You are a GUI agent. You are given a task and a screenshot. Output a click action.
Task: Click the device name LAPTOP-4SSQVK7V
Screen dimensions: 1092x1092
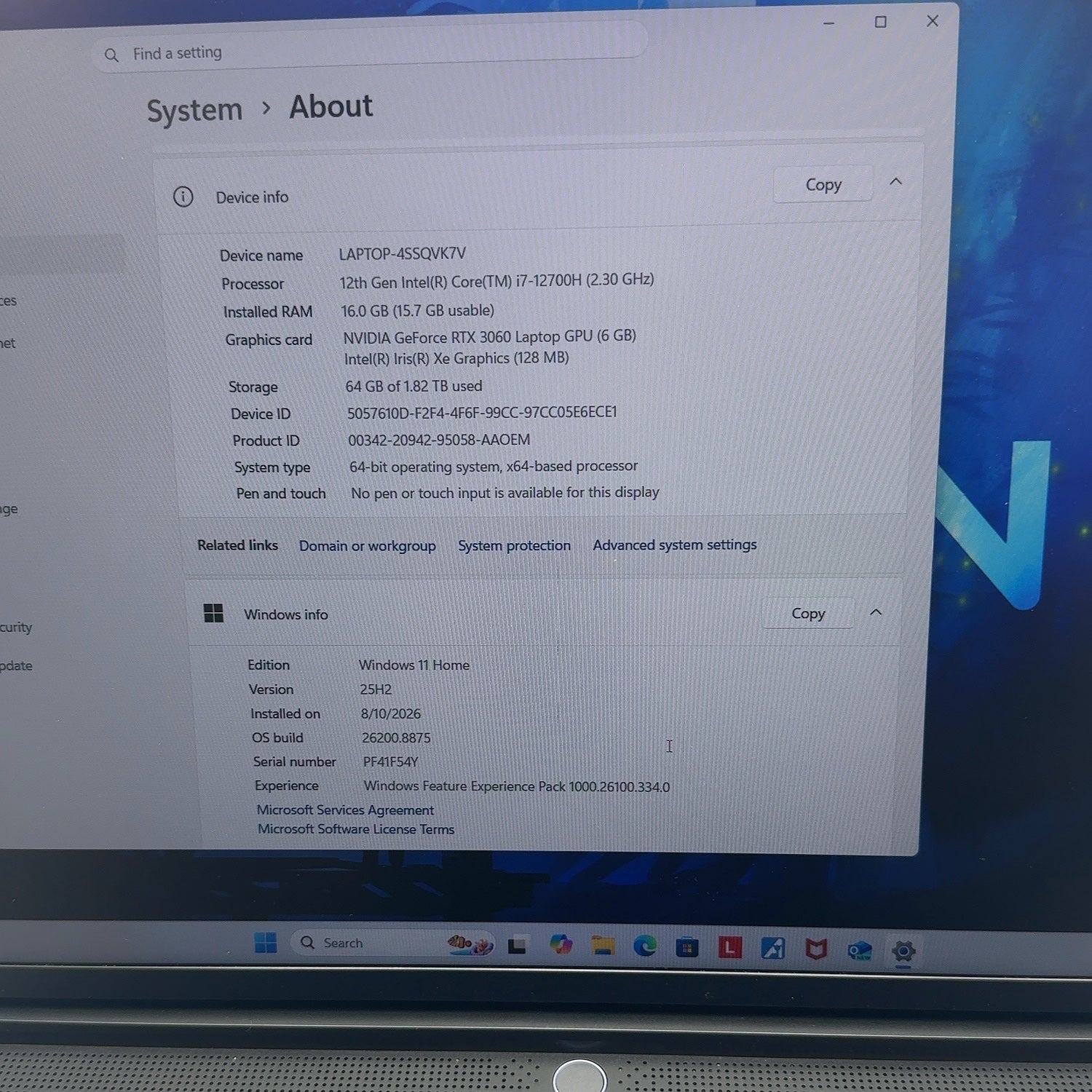coord(402,253)
